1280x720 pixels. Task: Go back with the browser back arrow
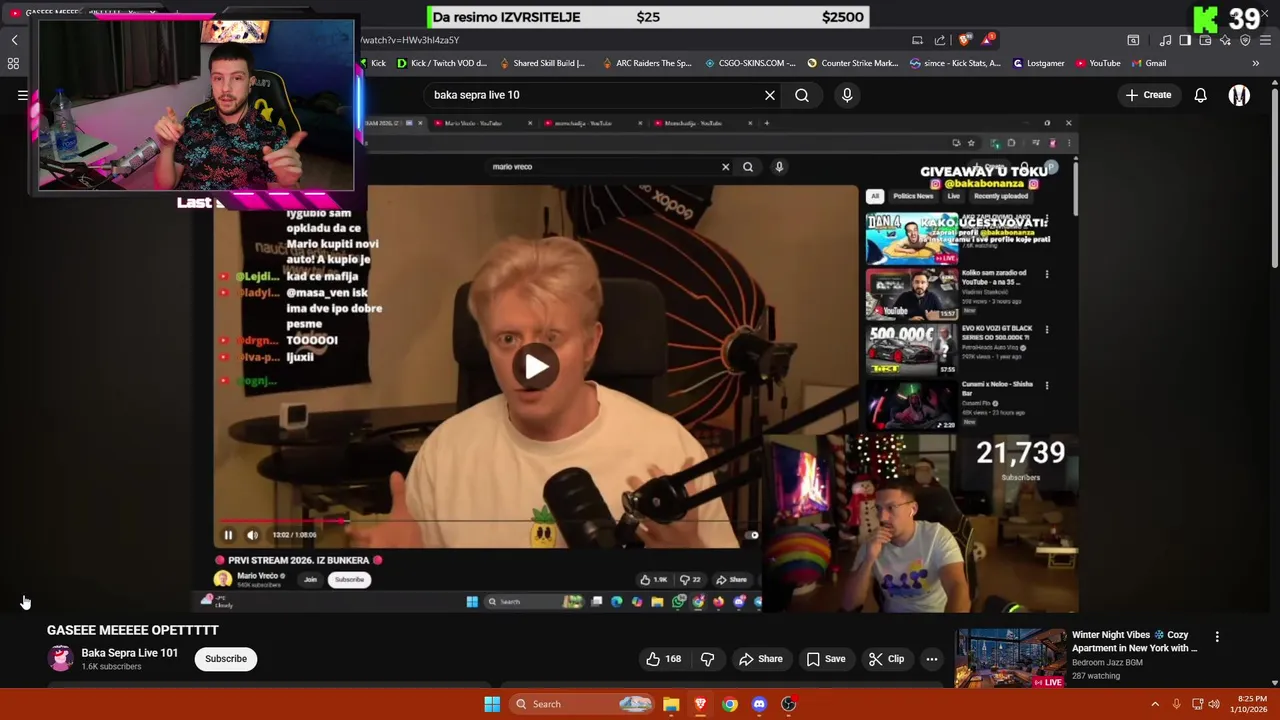tap(14, 40)
